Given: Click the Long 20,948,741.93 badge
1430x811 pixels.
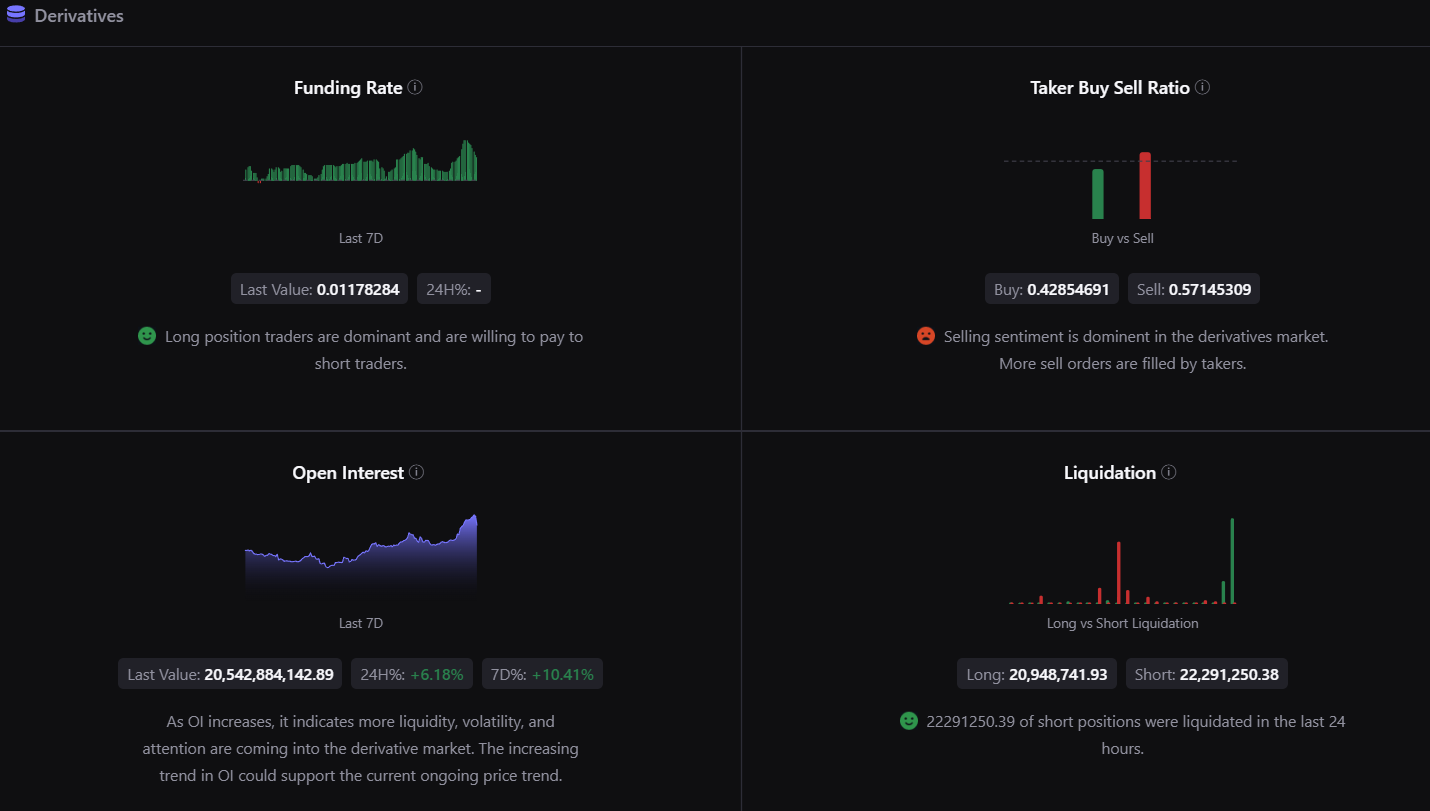Looking at the screenshot, I should tap(1037, 674).
